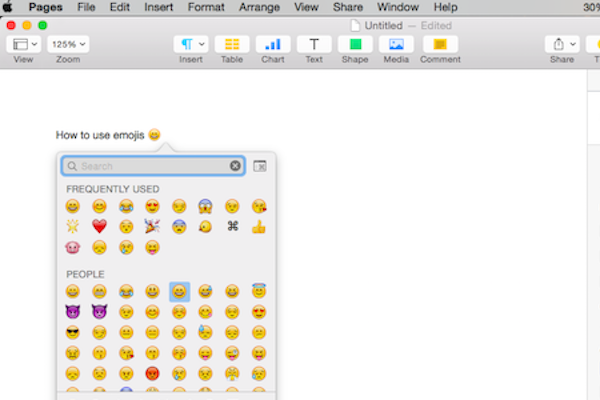Open the Insert menu in menu bar
This screenshot has height=400, width=600.
click(x=158, y=7)
